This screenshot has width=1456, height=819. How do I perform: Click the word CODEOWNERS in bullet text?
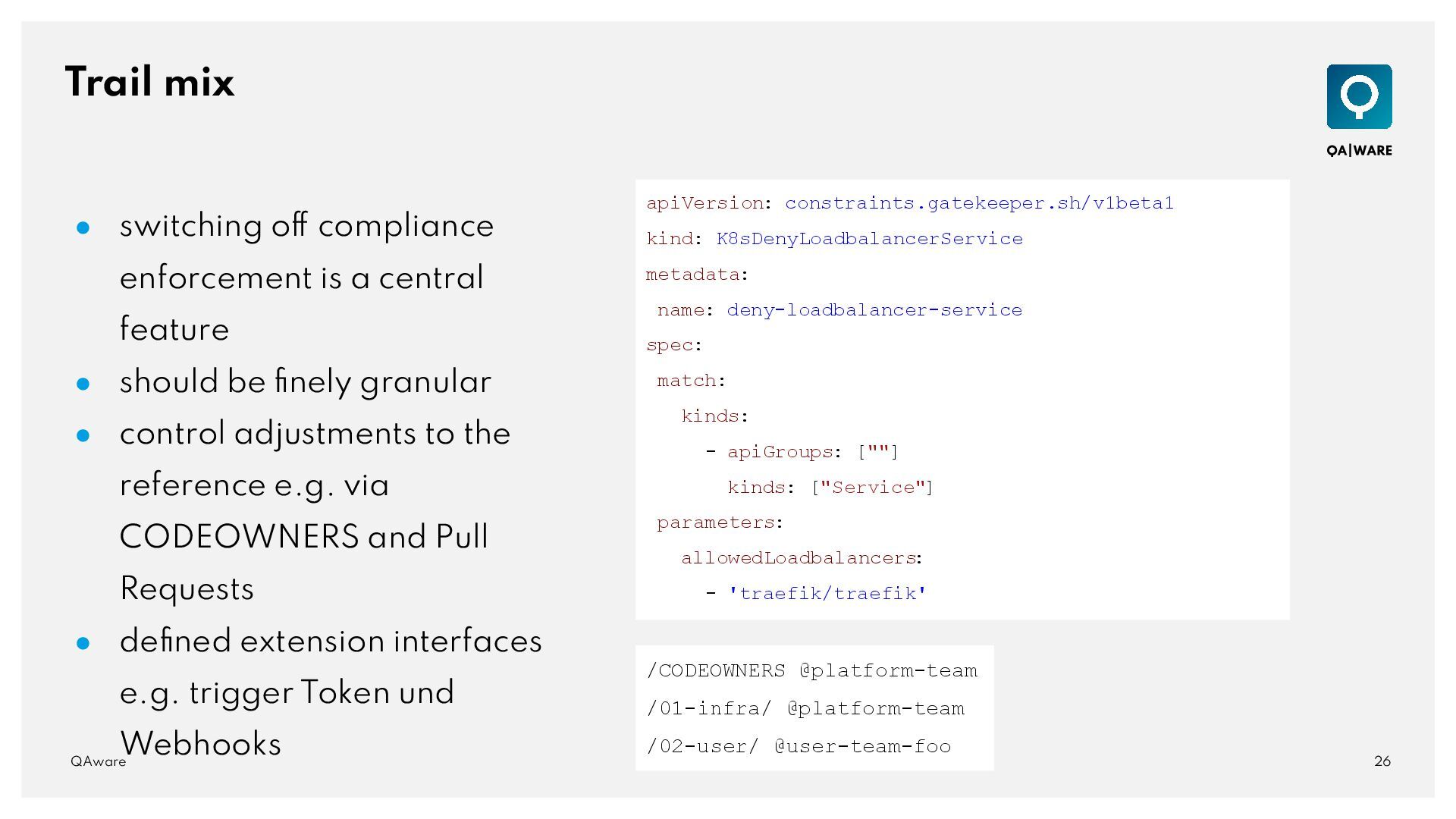click(239, 537)
